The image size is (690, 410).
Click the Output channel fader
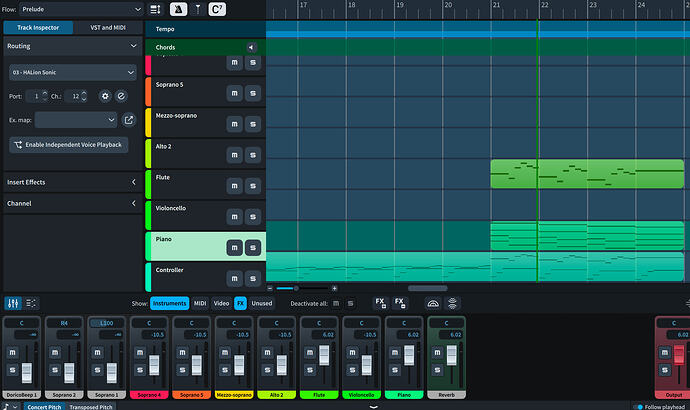(x=679, y=355)
